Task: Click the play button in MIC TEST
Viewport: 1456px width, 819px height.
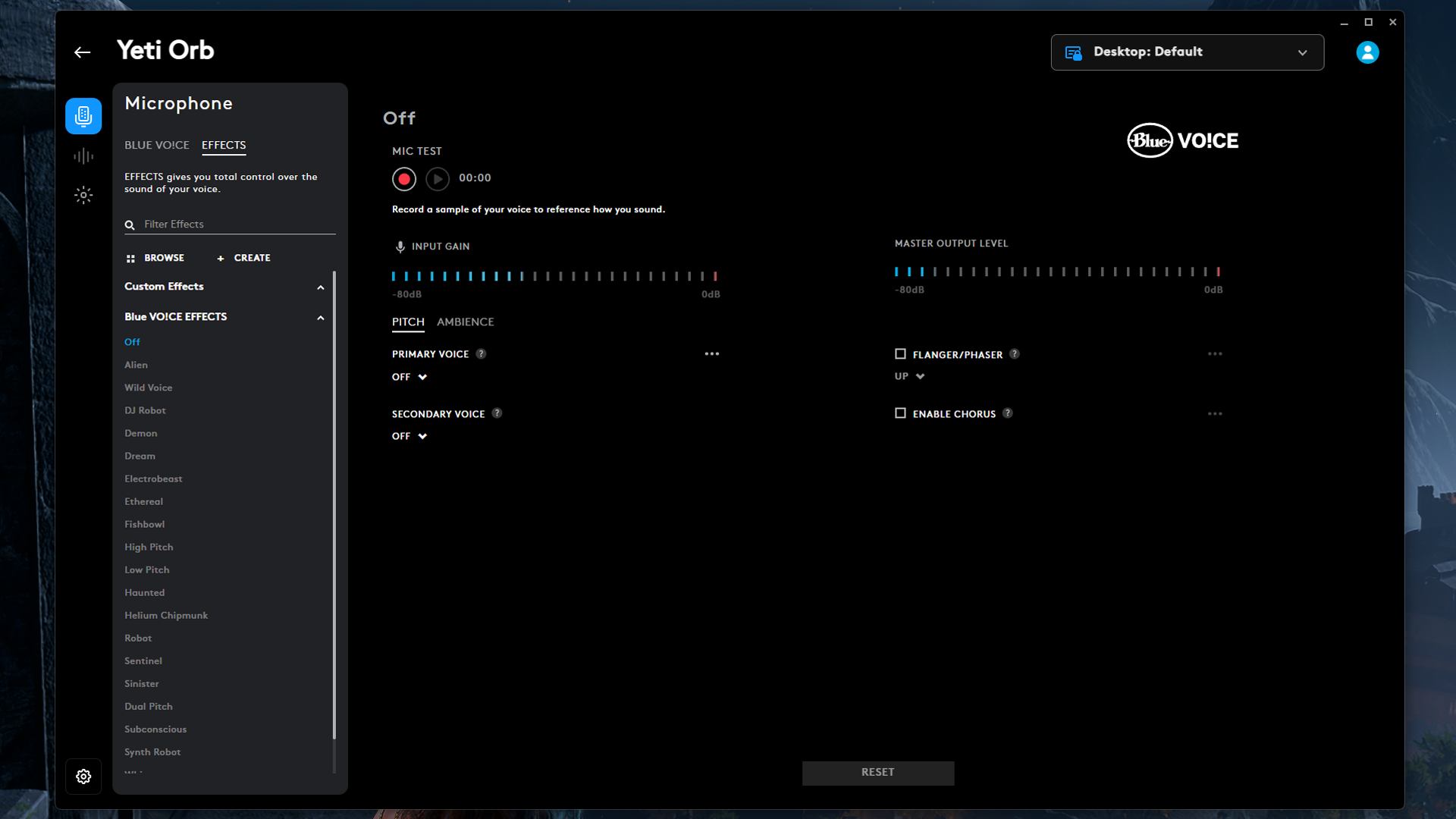Action: [x=437, y=178]
